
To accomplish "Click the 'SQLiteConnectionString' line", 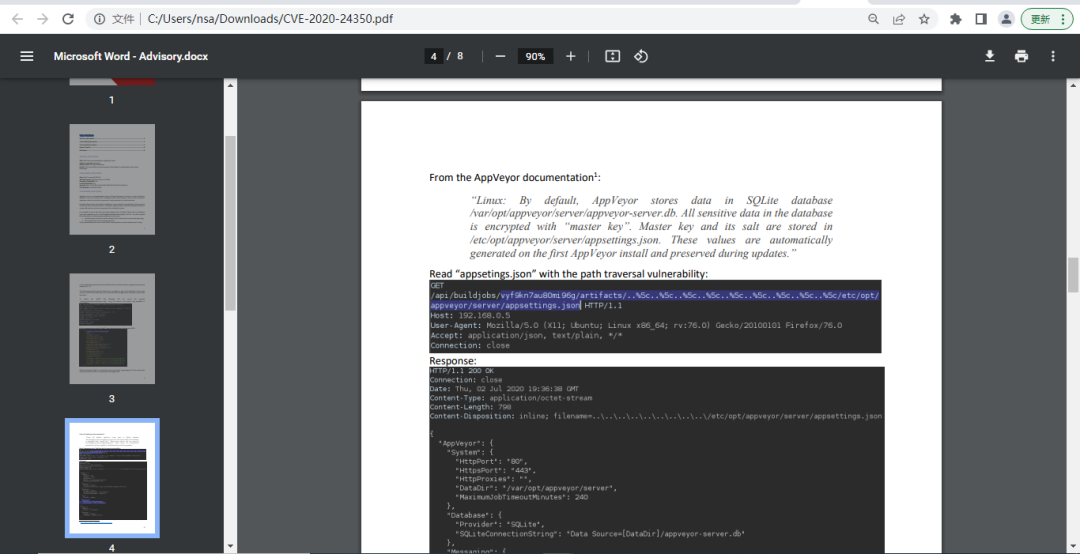I will [x=601, y=533].
